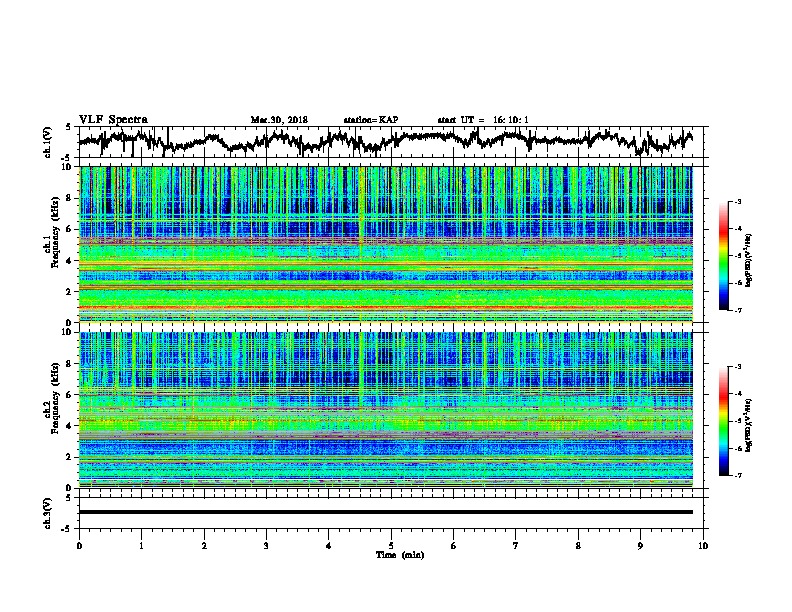Select the "start UT = 16:10:1" text
Screen dimensions: 792x612
tap(483, 120)
